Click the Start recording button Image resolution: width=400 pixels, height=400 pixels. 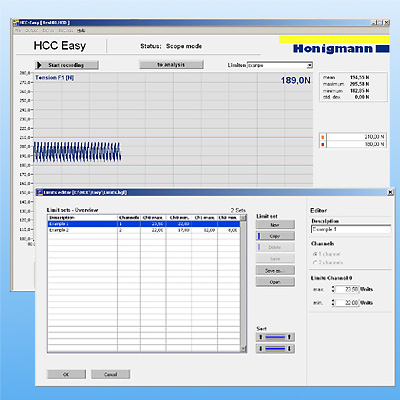67,65
